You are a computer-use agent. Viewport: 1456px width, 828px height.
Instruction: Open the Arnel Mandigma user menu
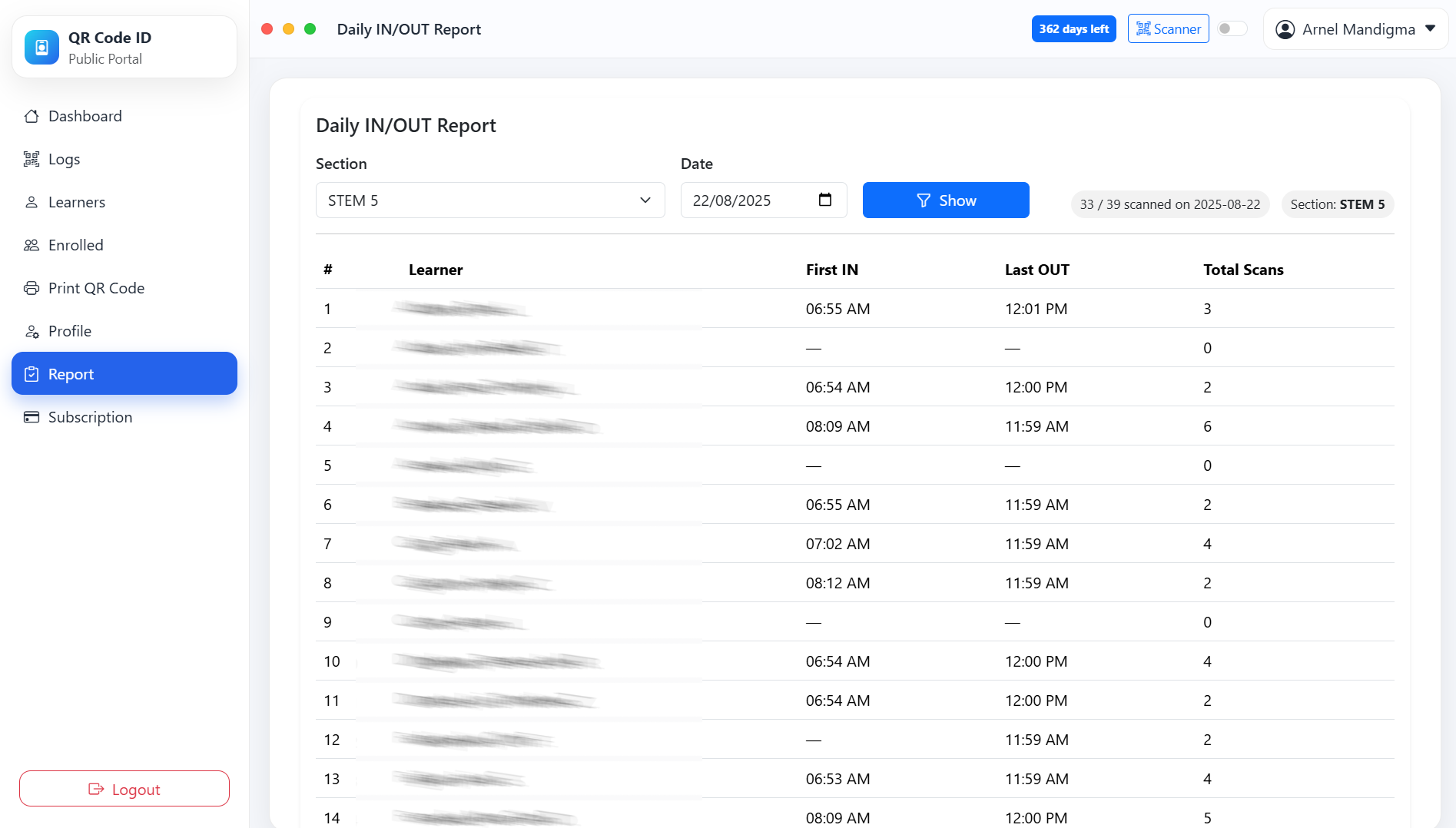pyautogui.click(x=1355, y=29)
